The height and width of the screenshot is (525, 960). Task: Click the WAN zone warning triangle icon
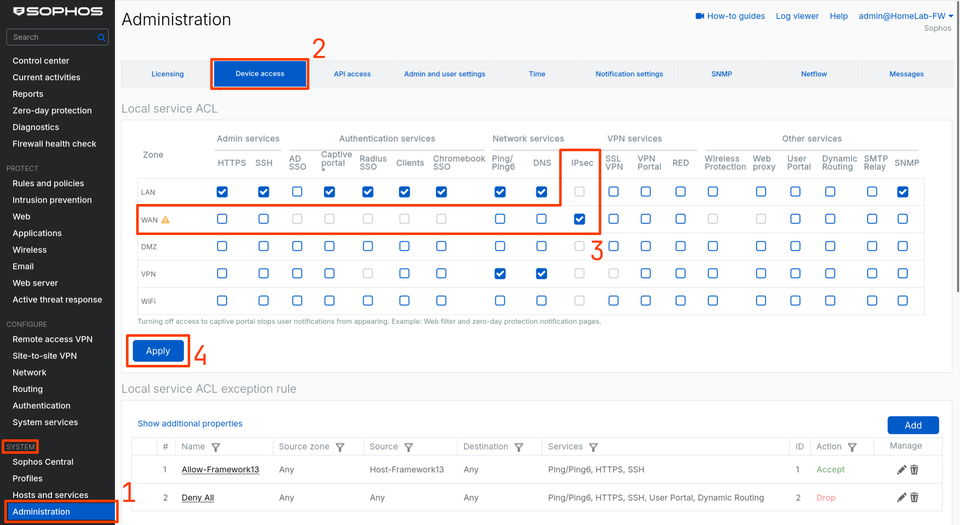pyautogui.click(x=165, y=220)
